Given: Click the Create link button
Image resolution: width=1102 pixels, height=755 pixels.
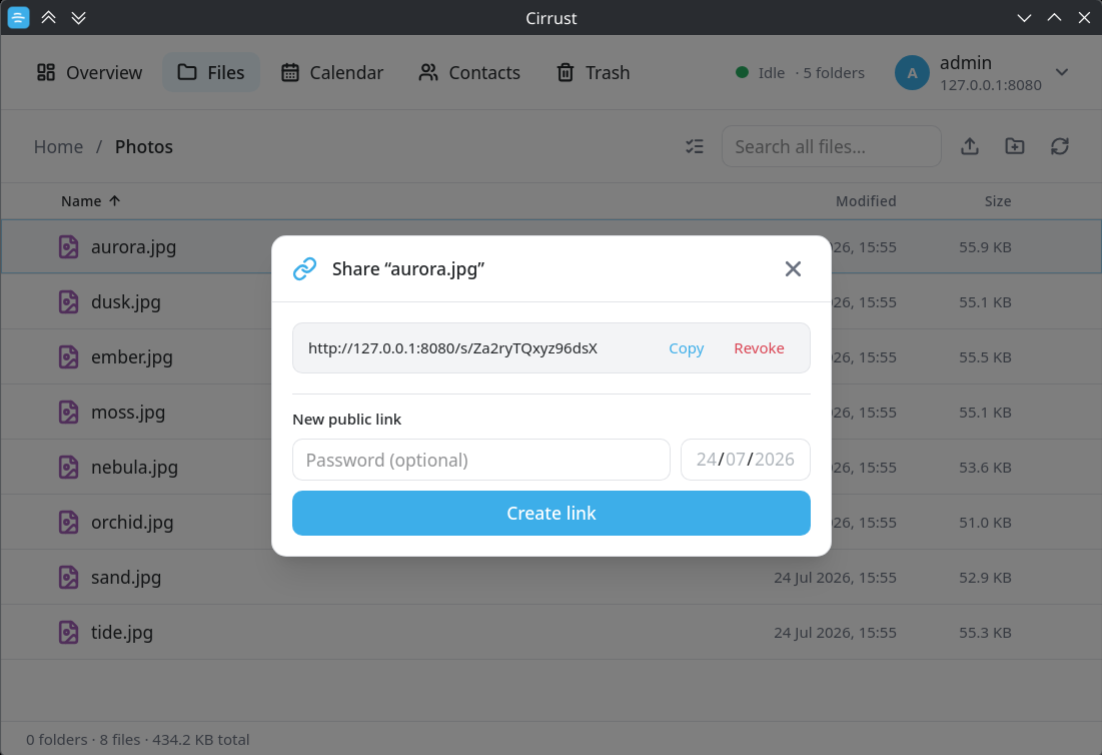Looking at the screenshot, I should pyautogui.click(x=551, y=513).
